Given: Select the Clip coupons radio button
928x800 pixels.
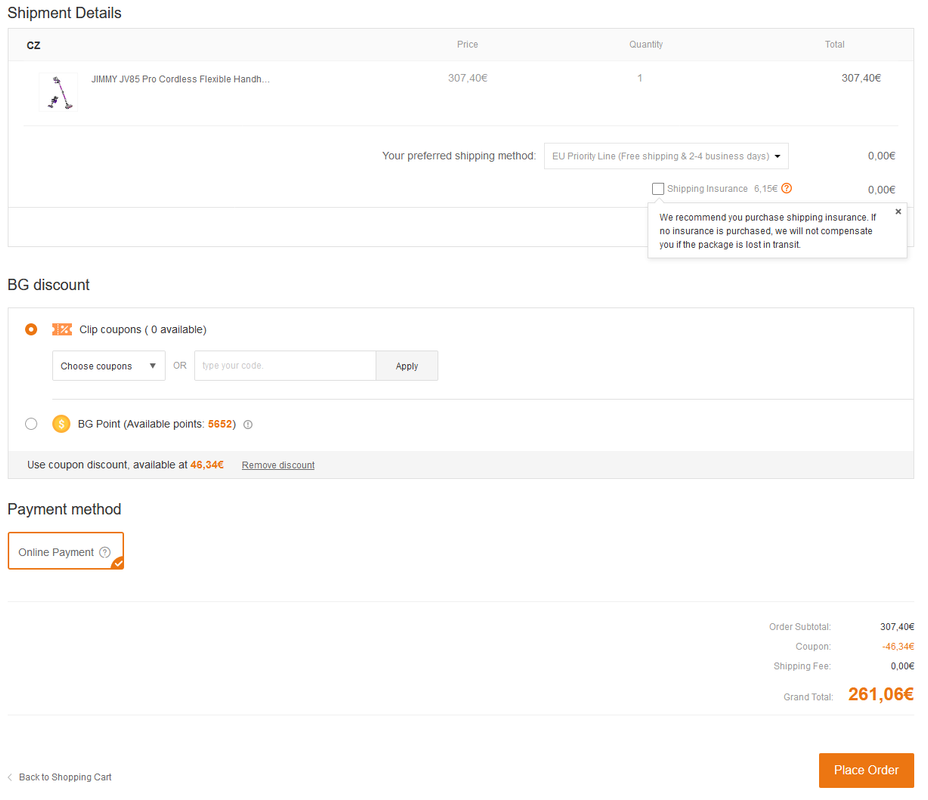Looking at the screenshot, I should [x=31, y=329].
